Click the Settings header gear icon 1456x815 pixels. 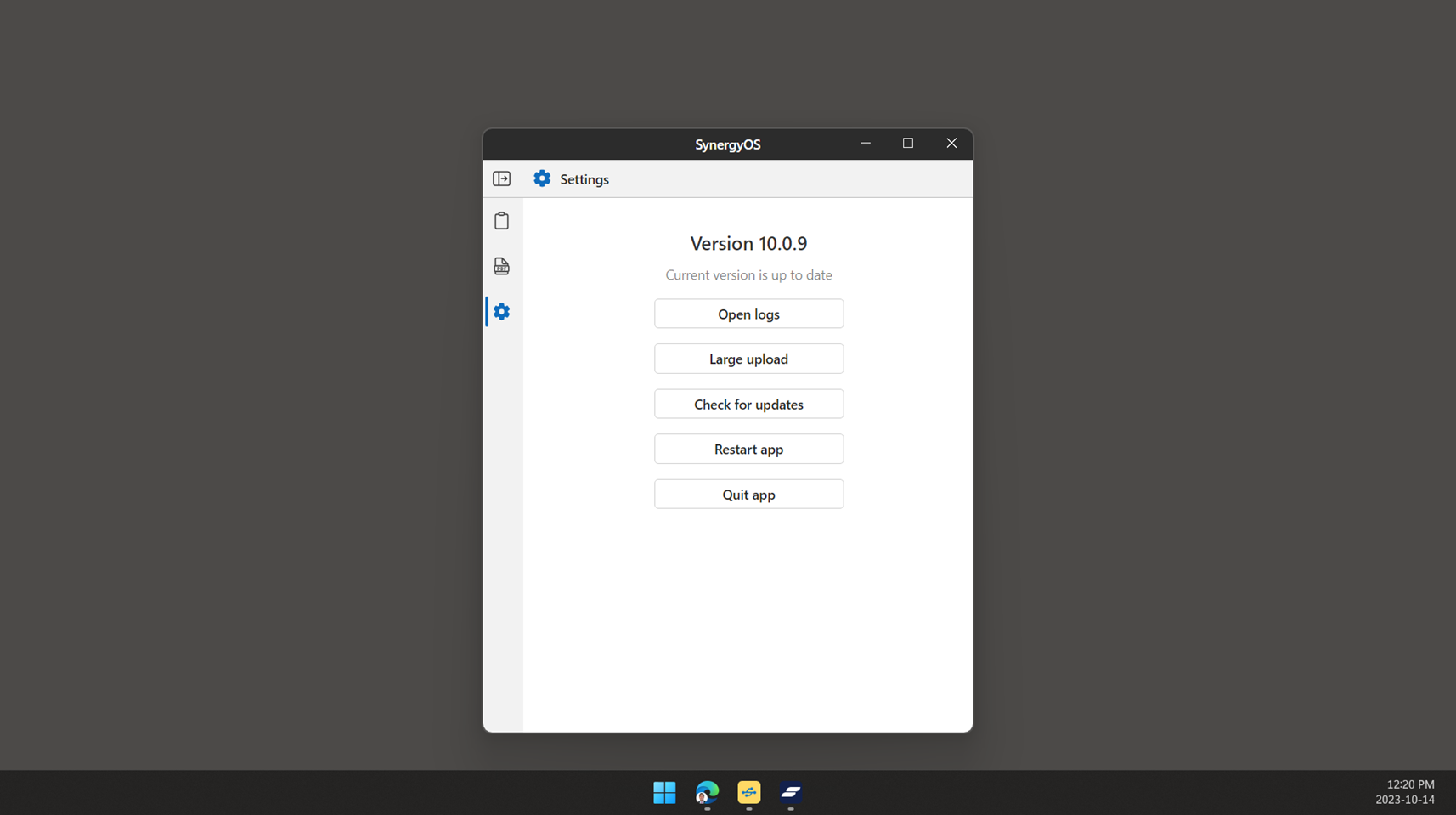[542, 178]
